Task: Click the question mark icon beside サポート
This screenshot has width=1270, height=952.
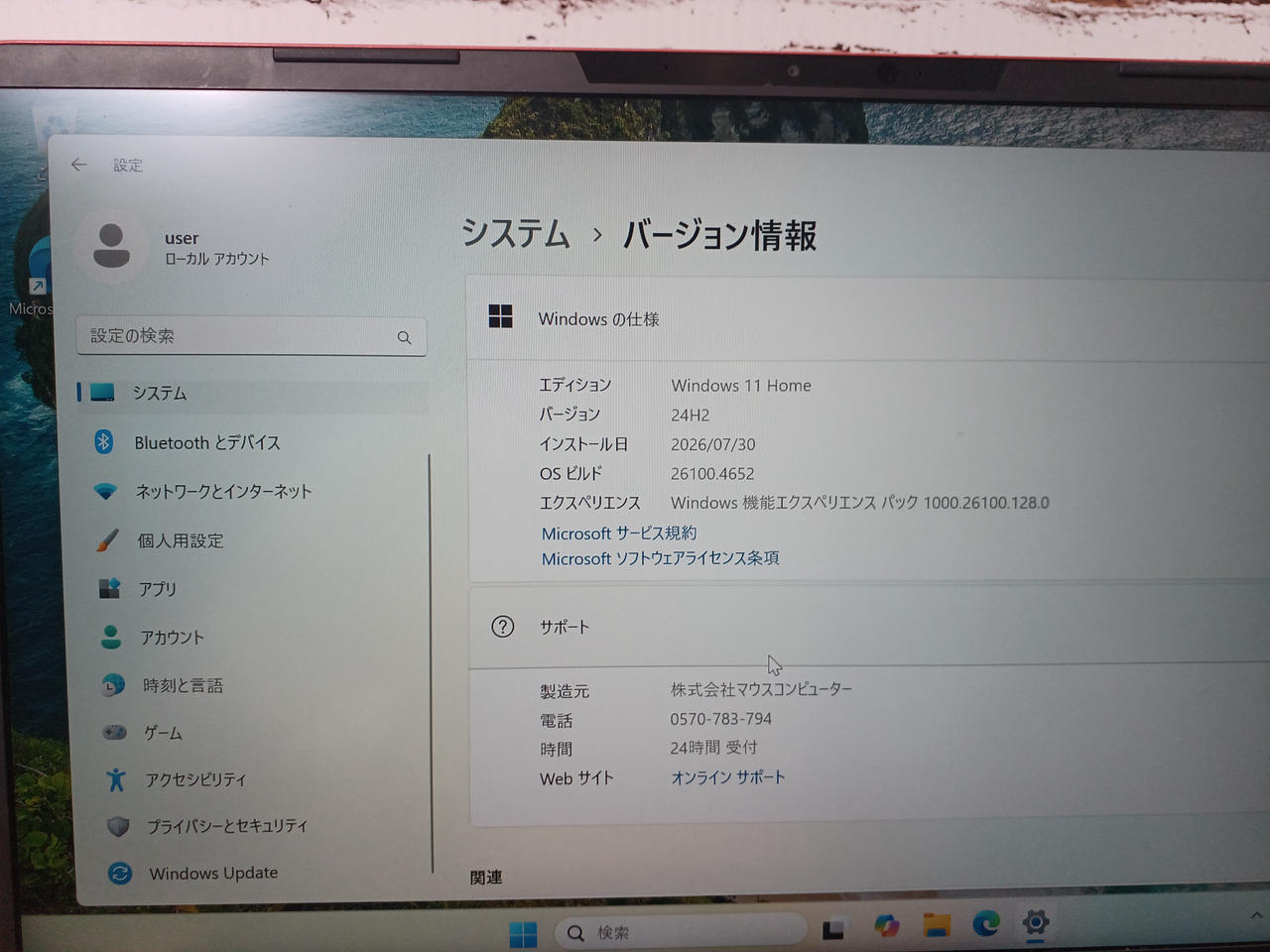Action: coord(503,627)
